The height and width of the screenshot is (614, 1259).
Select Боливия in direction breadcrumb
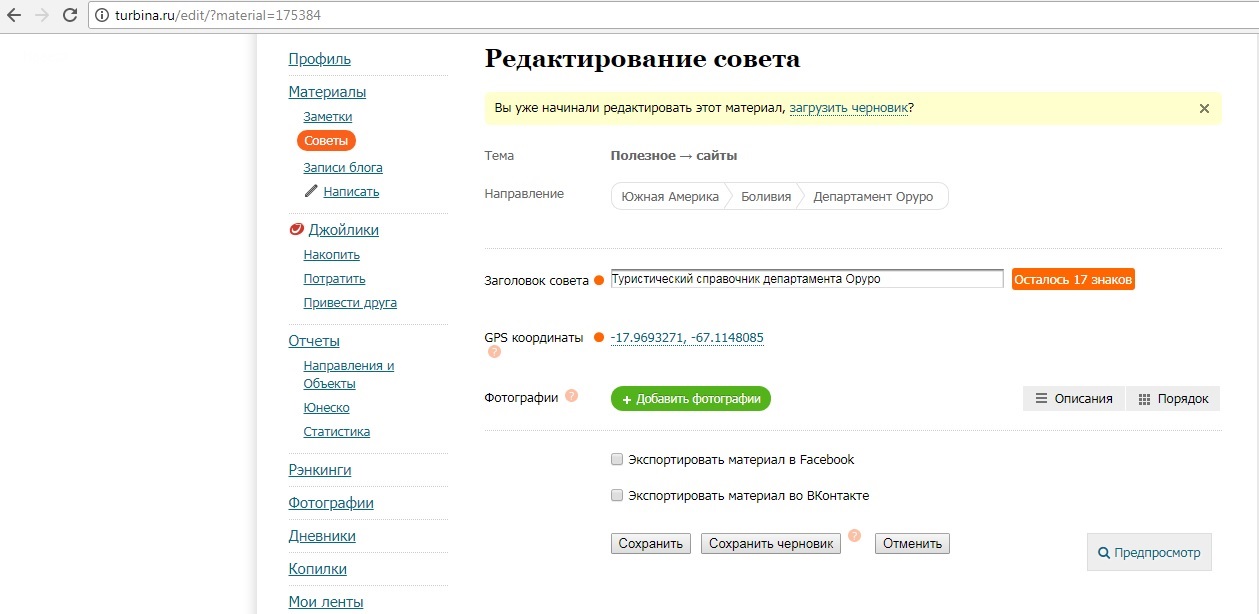(x=765, y=197)
